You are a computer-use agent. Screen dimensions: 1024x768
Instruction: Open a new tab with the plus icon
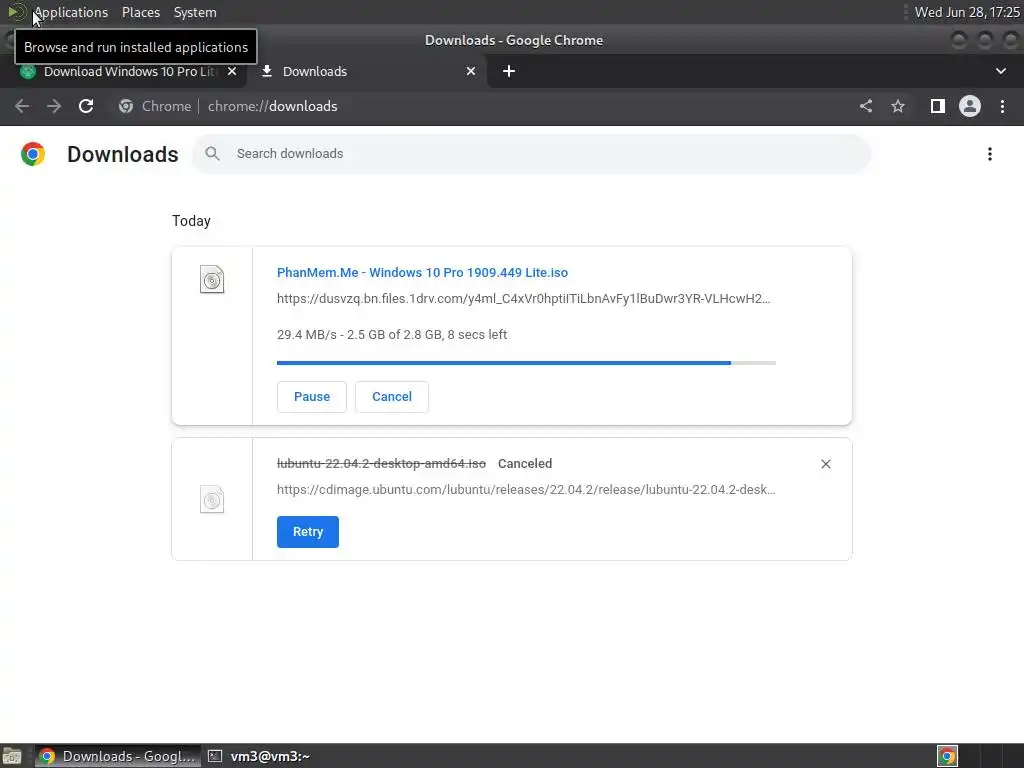point(509,71)
